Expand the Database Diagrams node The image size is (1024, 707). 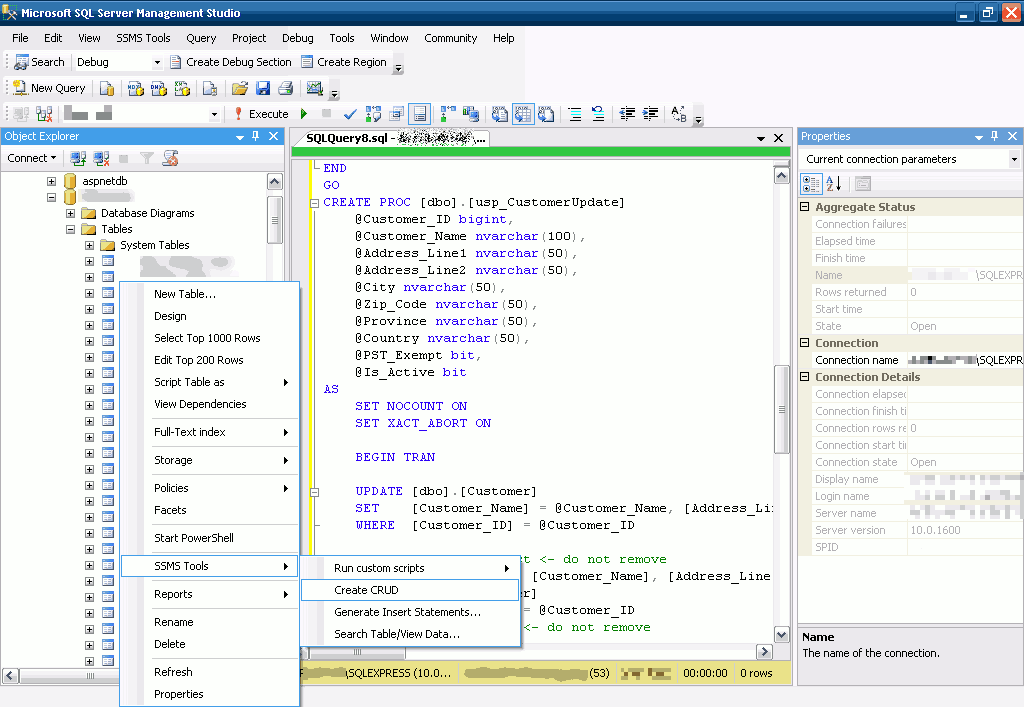tap(71, 213)
